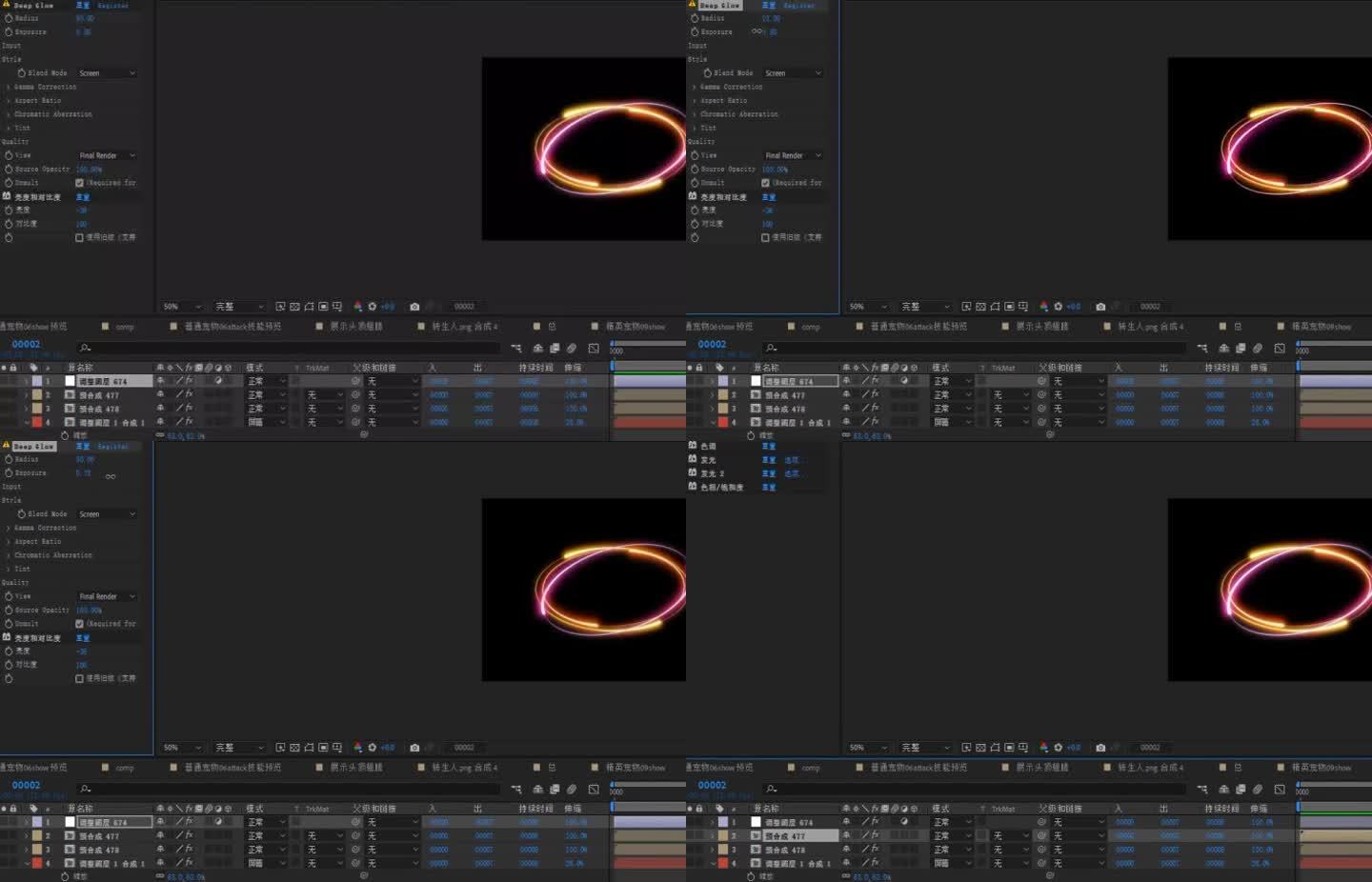Open composition mini-flowchart icon in top-left timeline

[x=516, y=349]
